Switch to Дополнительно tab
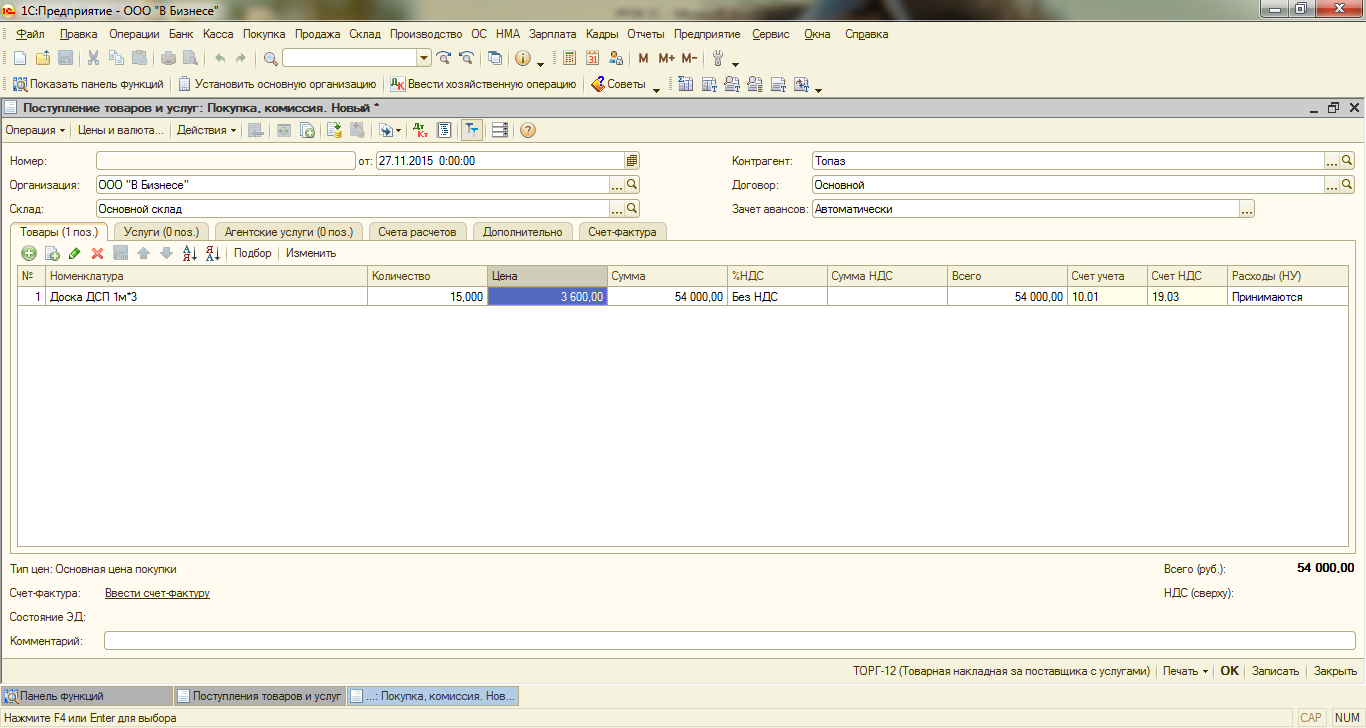Viewport: 1366px width, 728px height. pyautogui.click(x=523, y=231)
